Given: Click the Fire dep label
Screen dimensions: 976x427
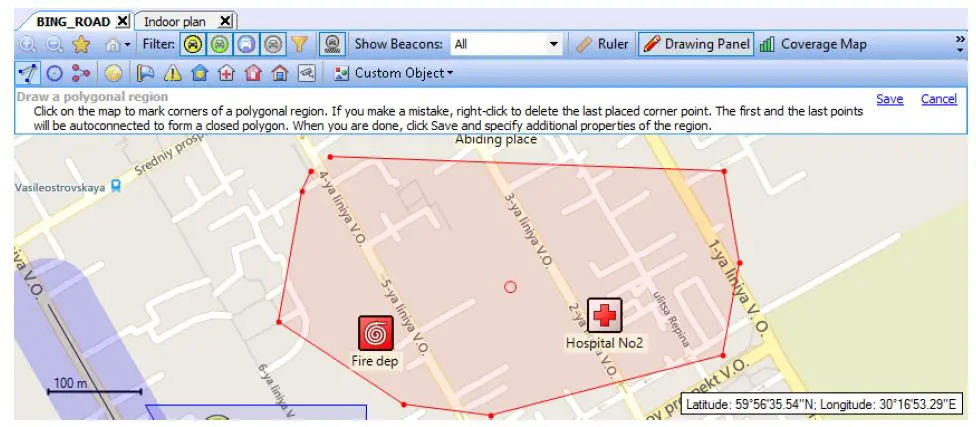Looking at the screenshot, I should (x=375, y=360).
